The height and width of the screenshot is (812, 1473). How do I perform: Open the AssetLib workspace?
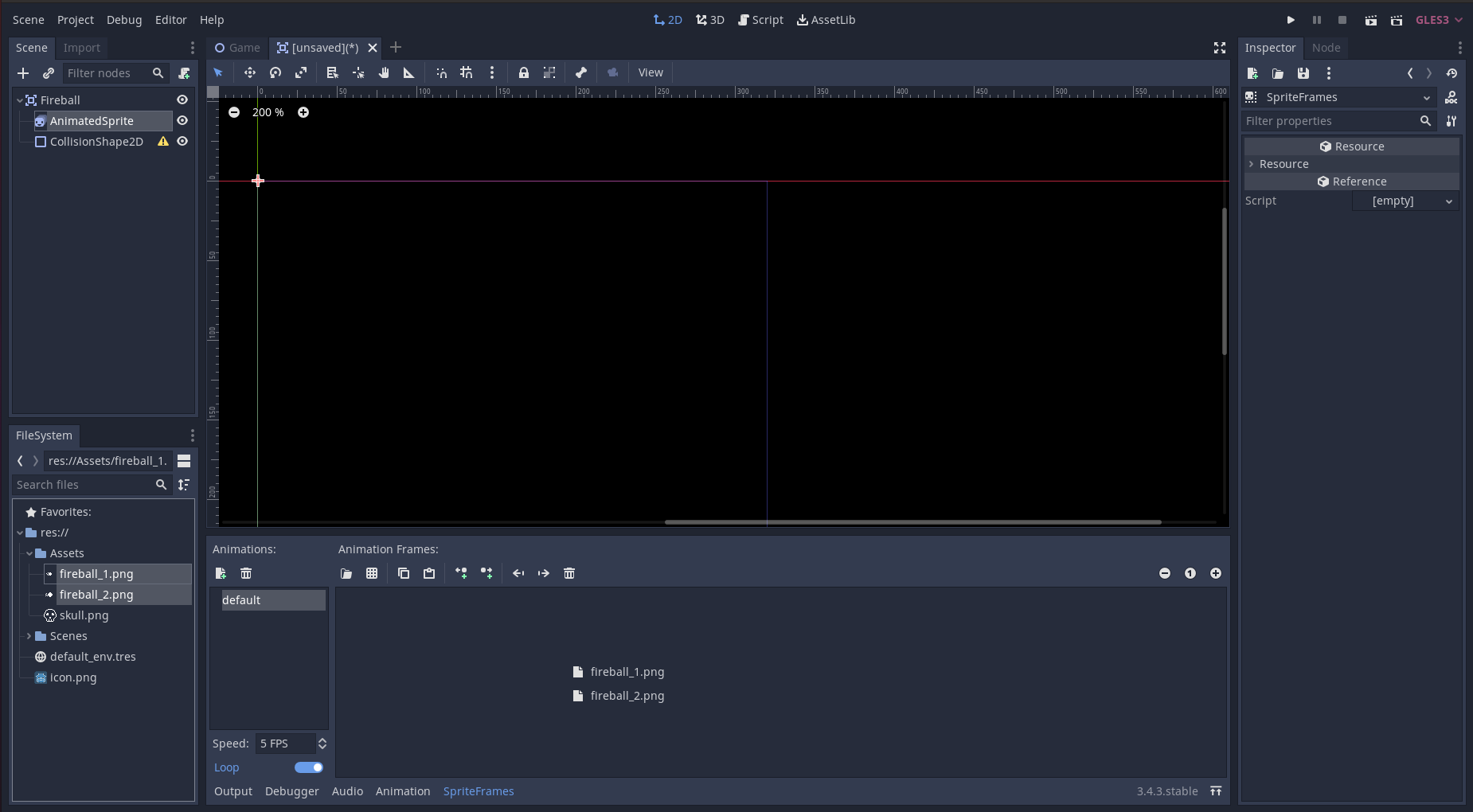point(826,20)
